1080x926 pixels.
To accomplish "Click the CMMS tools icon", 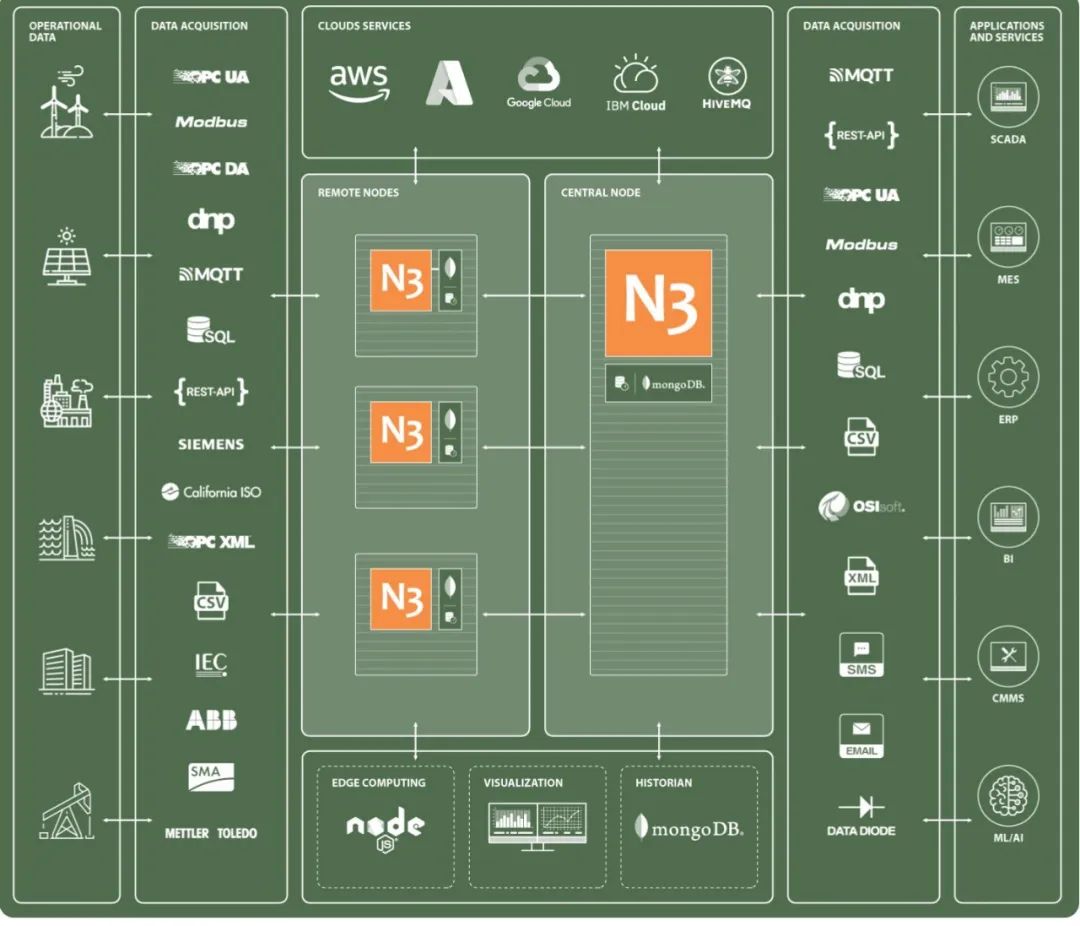I will pyautogui.click(x=1008, y=656).
